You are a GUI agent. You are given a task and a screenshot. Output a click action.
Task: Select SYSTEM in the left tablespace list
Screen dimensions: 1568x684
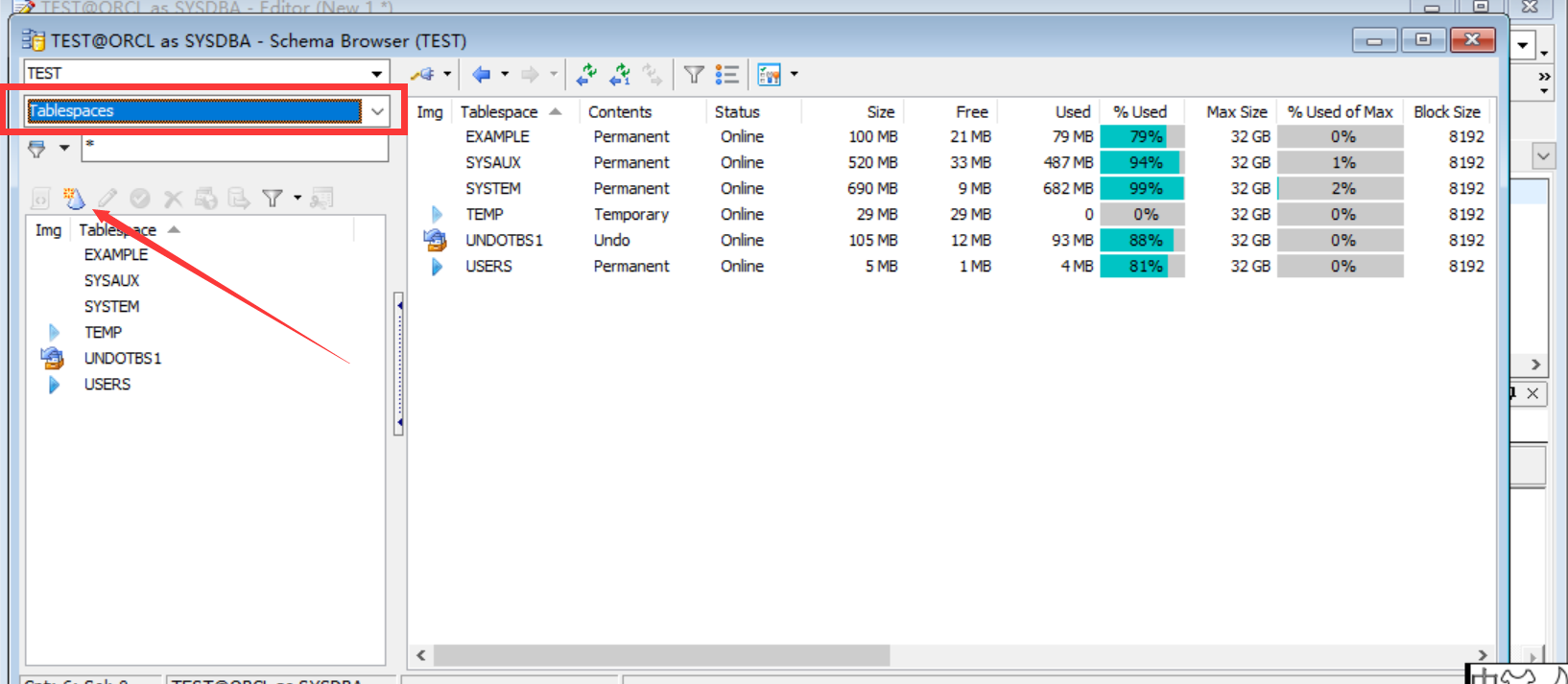tap(111, 307)
